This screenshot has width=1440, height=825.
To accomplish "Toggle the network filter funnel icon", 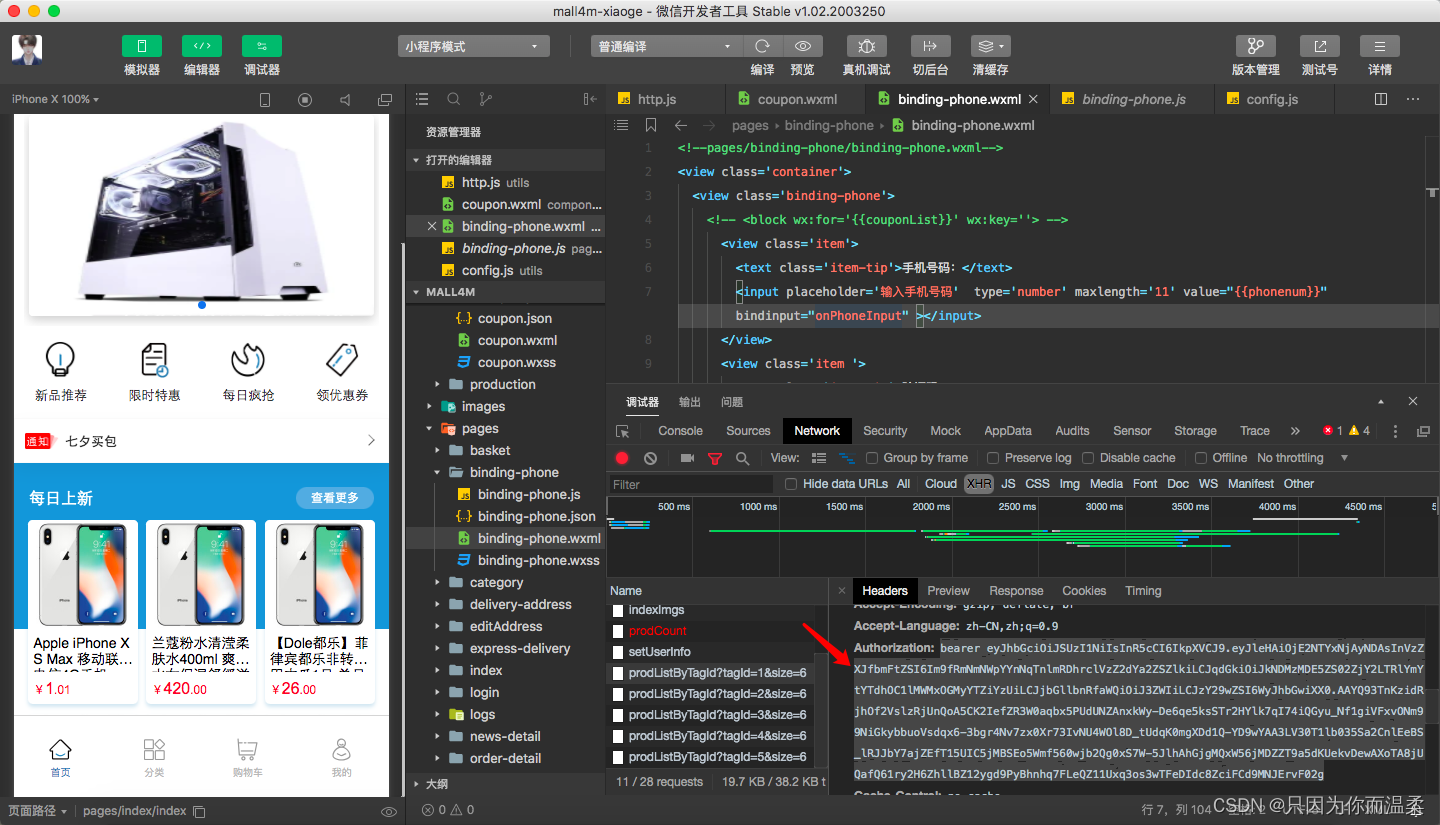I will pos(714,458).
